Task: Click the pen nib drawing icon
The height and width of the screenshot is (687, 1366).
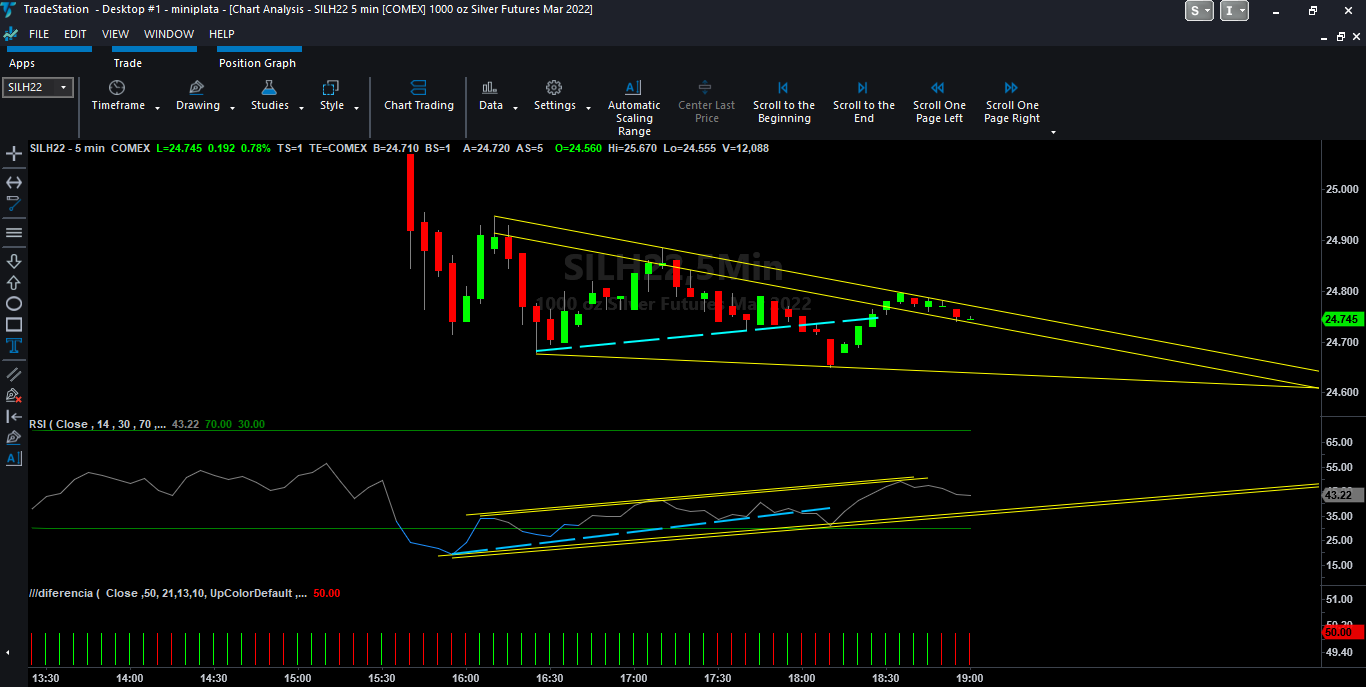Action: click(14, 437)
